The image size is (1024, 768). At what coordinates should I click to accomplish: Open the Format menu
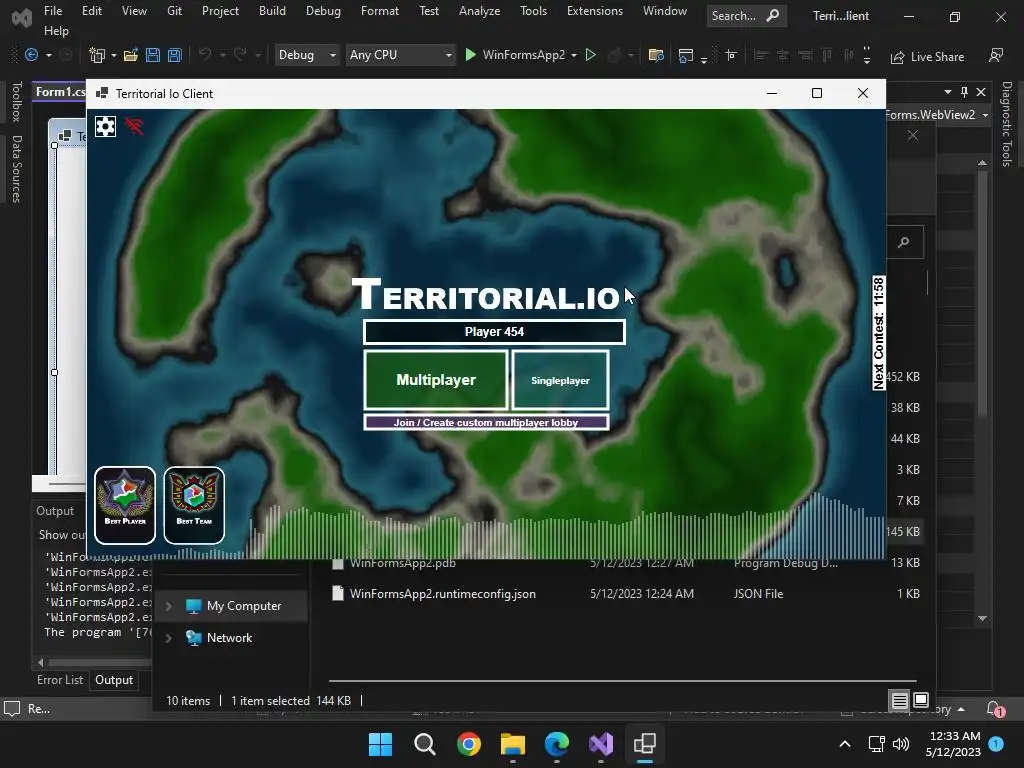tap(379, 11)
